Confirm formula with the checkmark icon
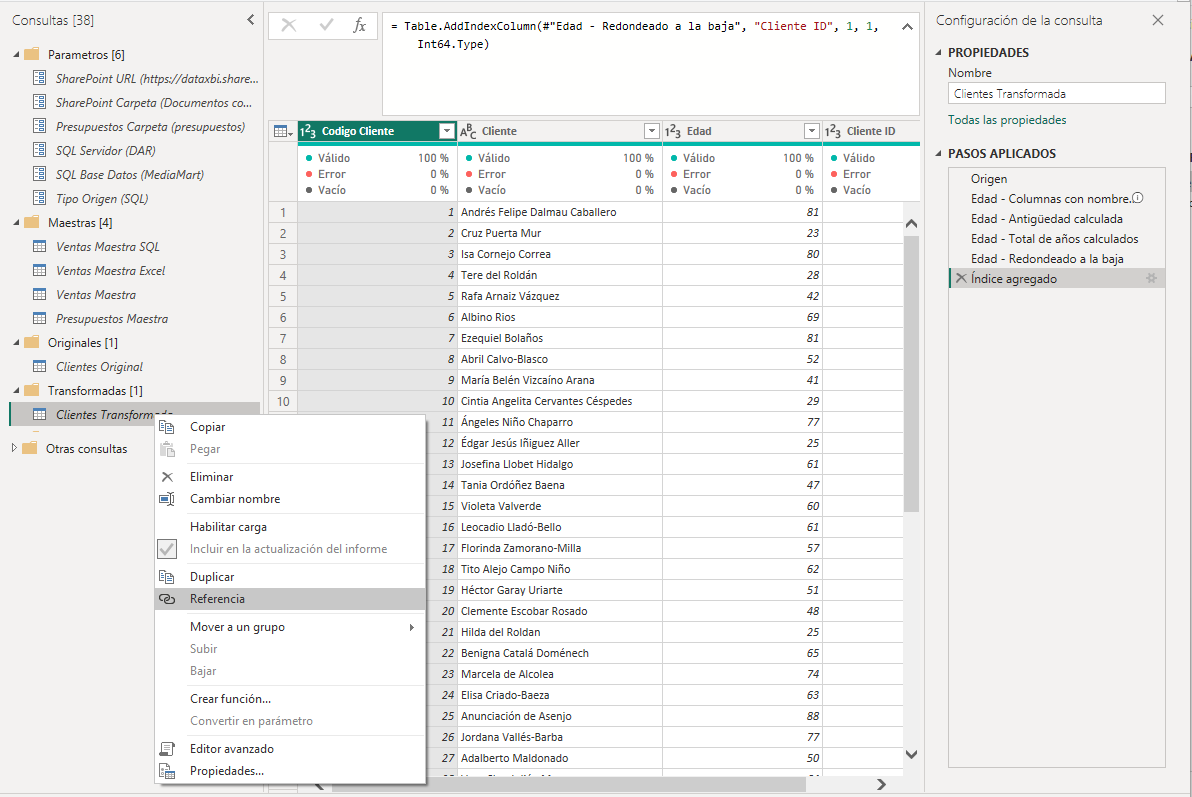1192x797 pixels. click(326, 25)
